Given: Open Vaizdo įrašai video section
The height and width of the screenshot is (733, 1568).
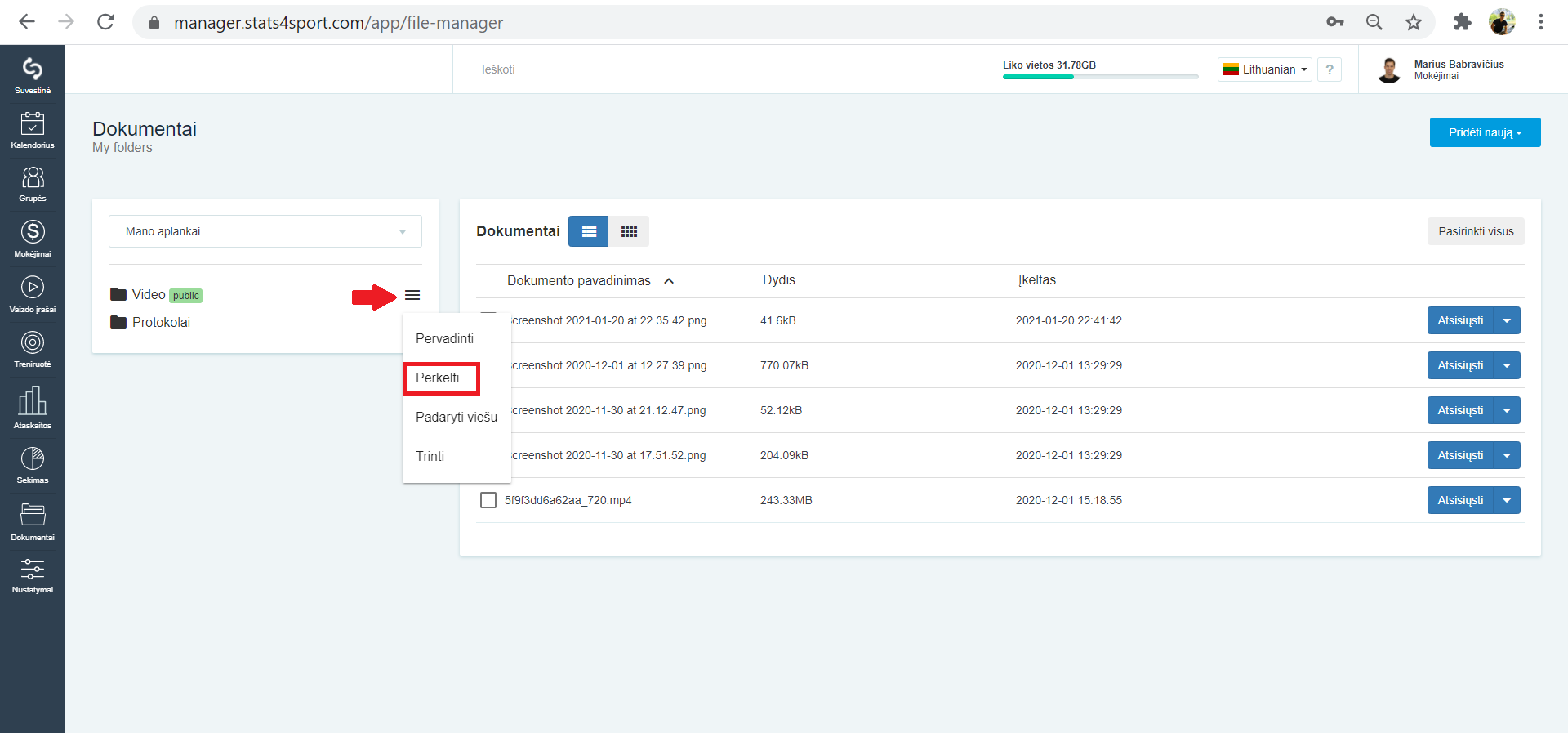Looking at the screenshot, I should pyautogui.click(x=33, y=294).
